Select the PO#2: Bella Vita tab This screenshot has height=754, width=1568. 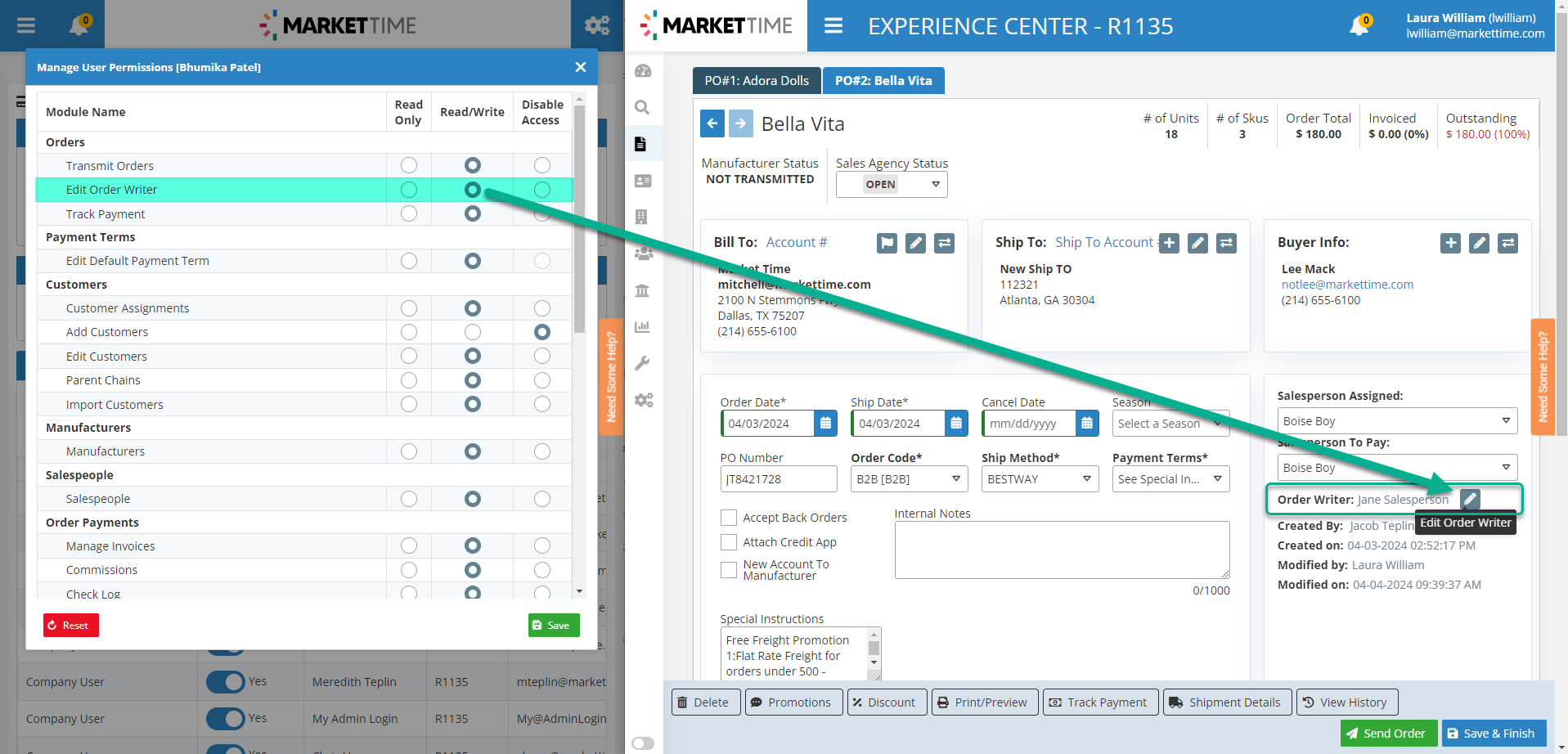tap(883, 81)
